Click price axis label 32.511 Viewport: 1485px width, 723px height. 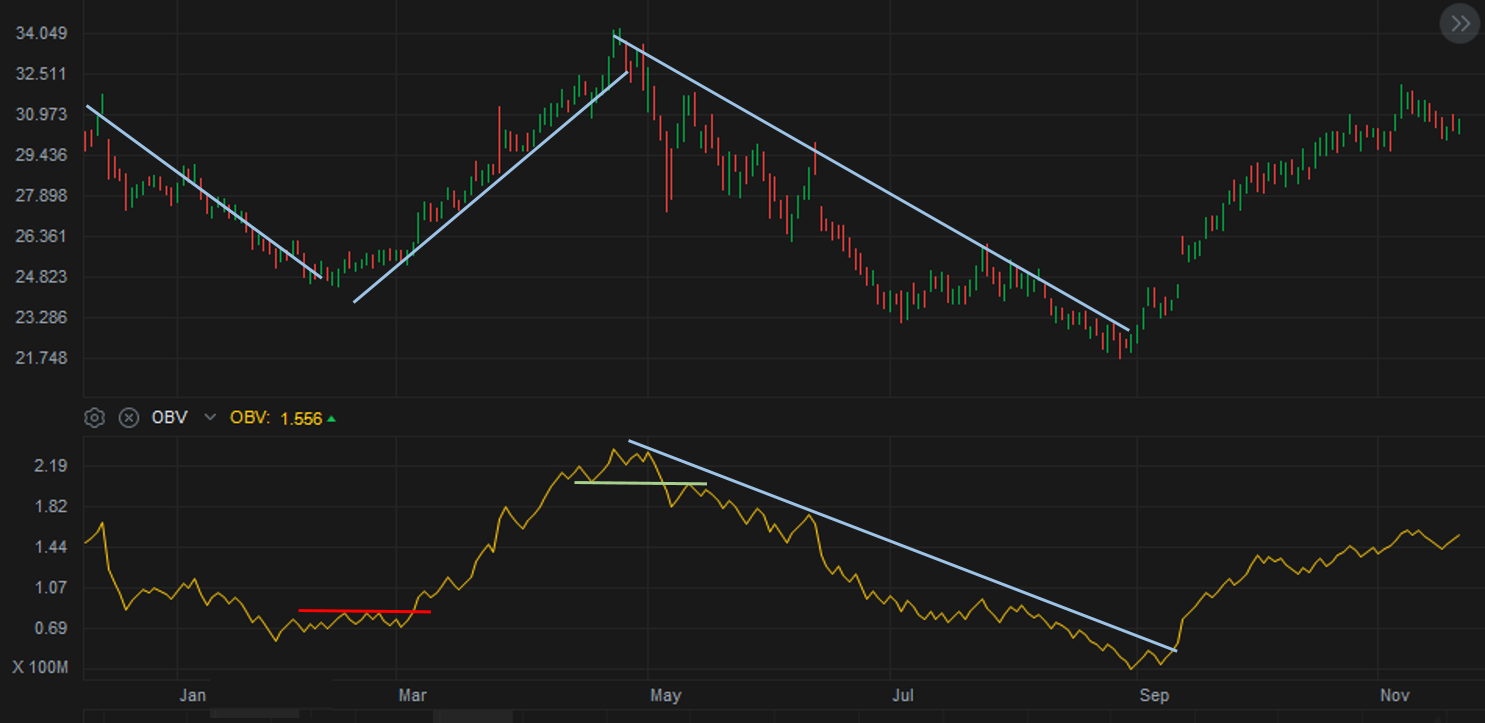41,74
